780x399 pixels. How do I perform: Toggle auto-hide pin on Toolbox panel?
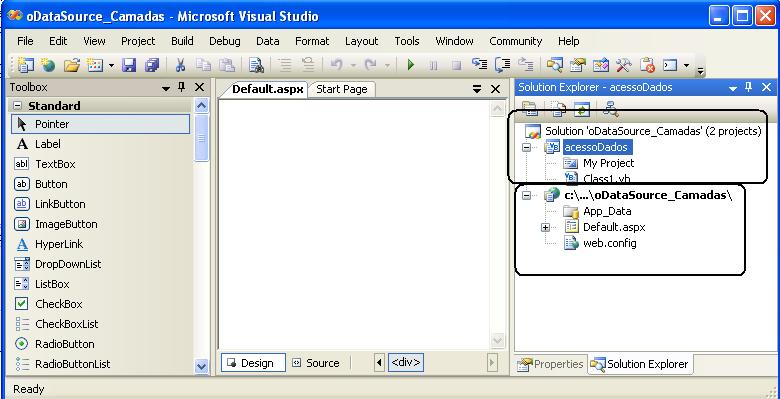click(x=182, y=88)
